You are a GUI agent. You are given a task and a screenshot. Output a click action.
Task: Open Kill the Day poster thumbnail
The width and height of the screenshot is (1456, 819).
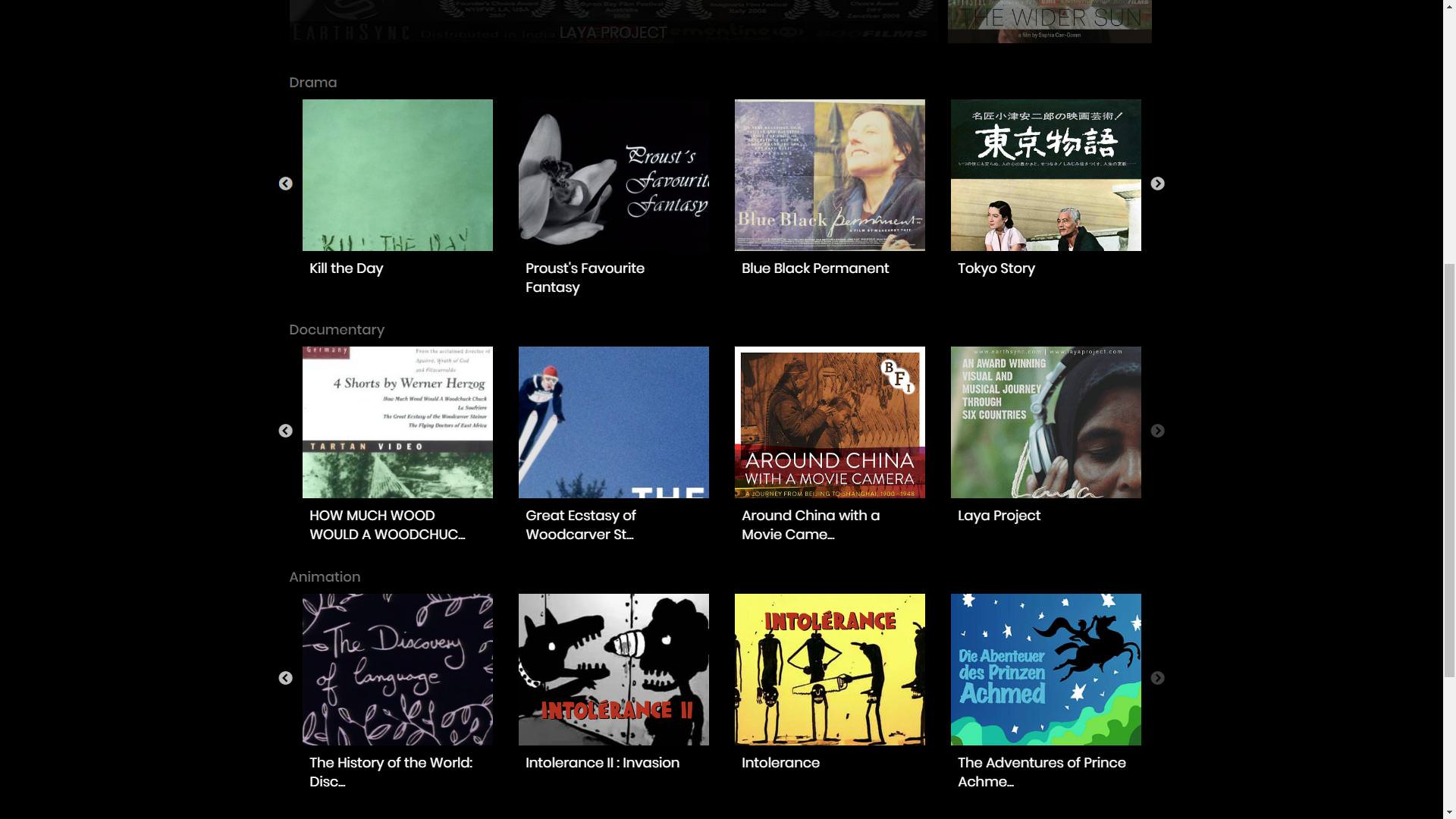(x=397, y=175)
